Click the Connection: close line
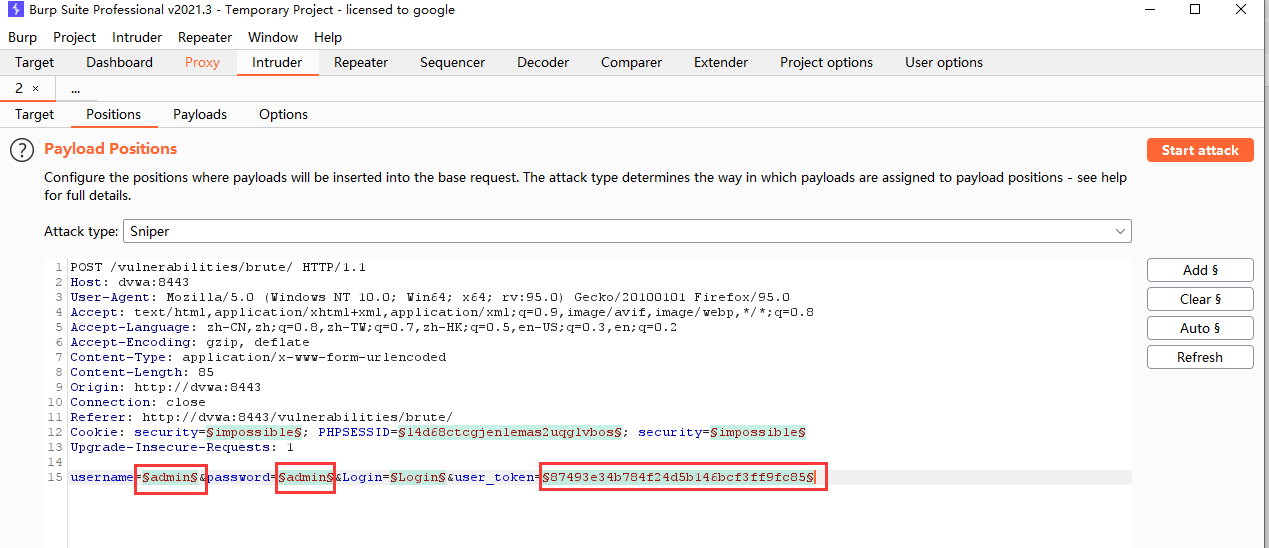This screenshot has width=1269, height=548. tap(137, 402)
